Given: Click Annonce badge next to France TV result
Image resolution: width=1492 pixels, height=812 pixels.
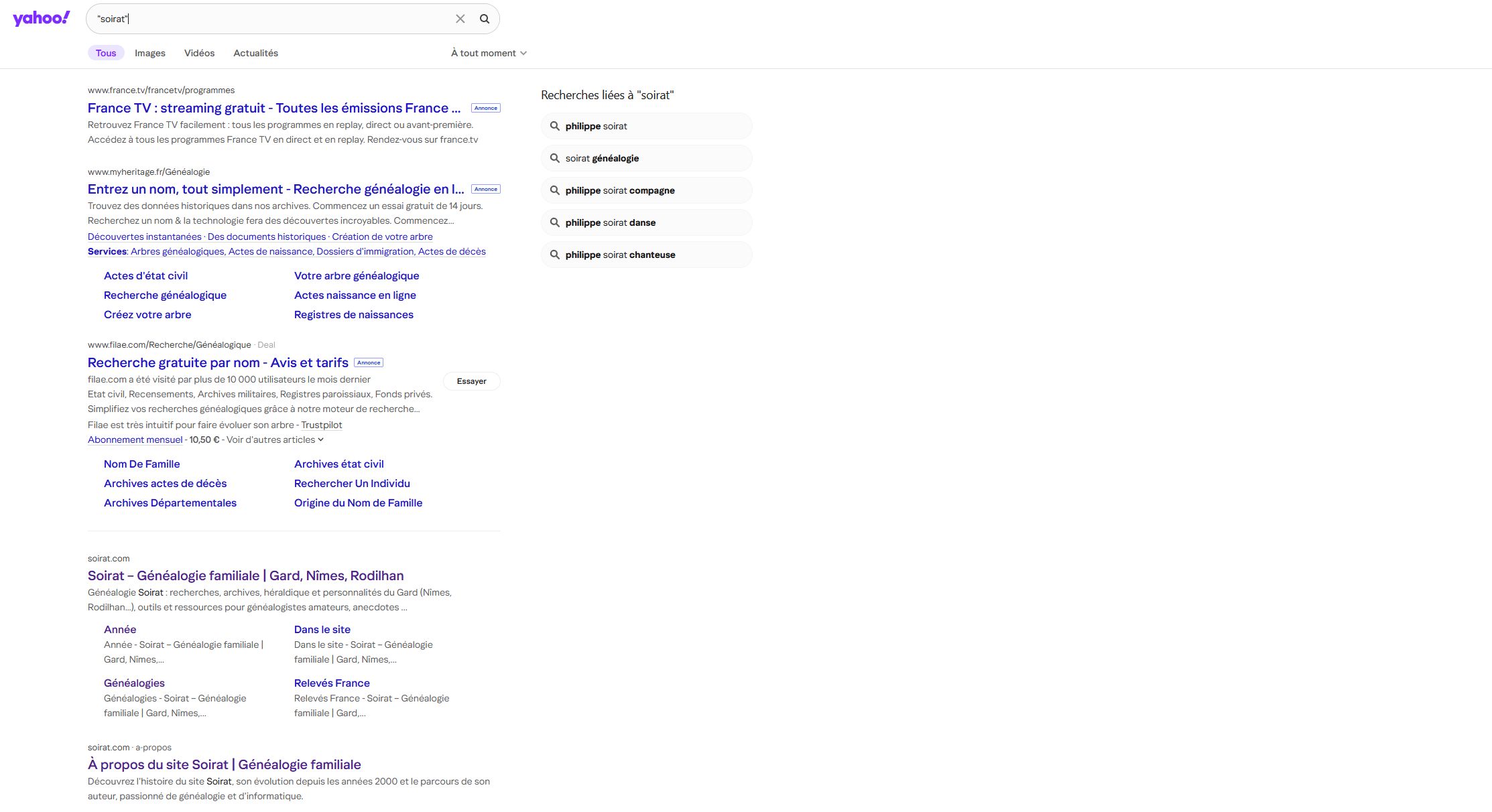Looking at the screenshot, I should 486,108.
